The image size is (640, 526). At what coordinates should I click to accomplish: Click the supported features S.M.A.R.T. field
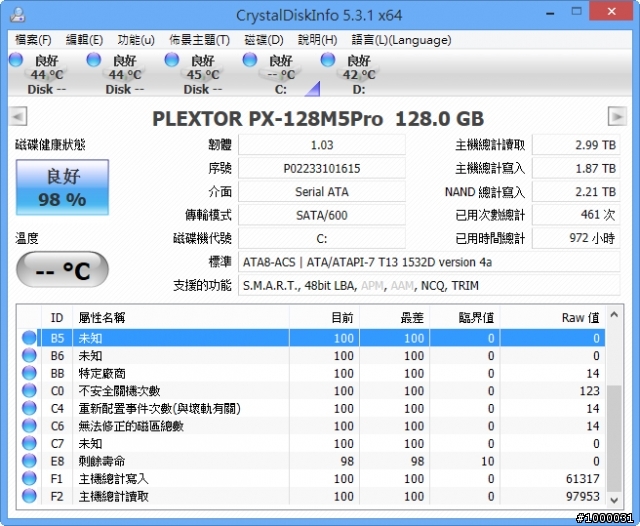click(x=429, y=286)
